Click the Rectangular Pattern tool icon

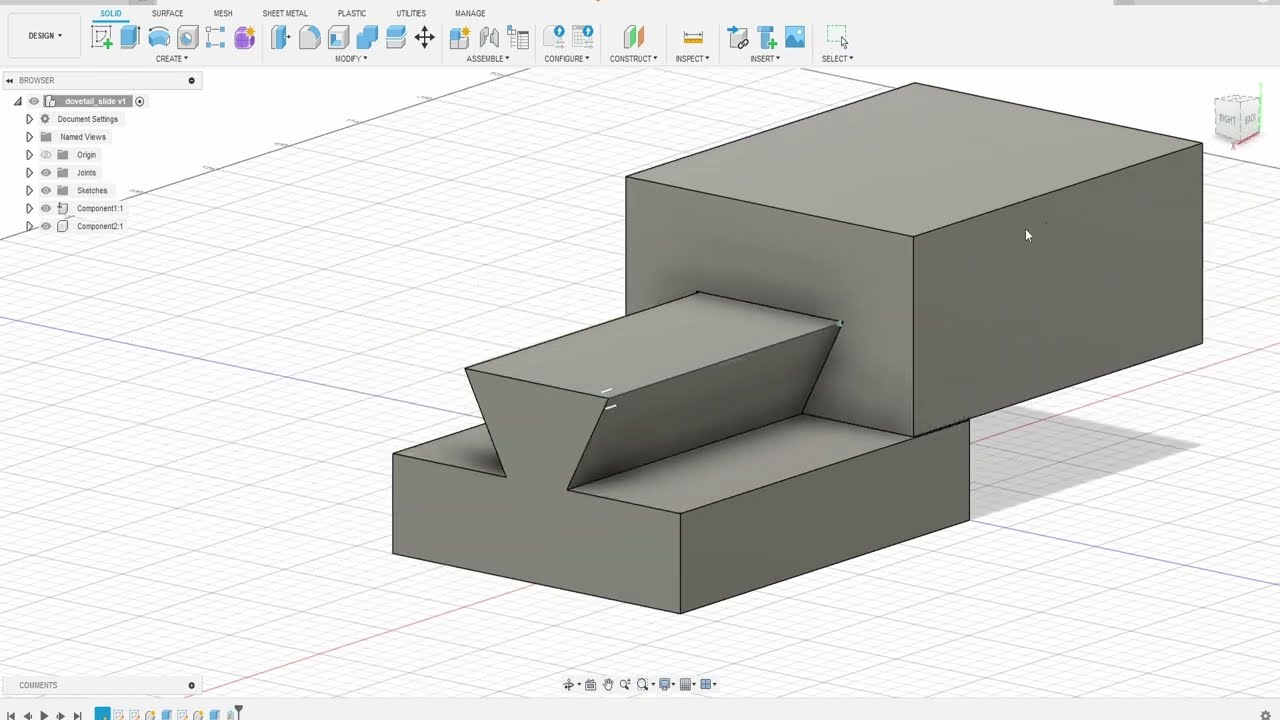215,38
